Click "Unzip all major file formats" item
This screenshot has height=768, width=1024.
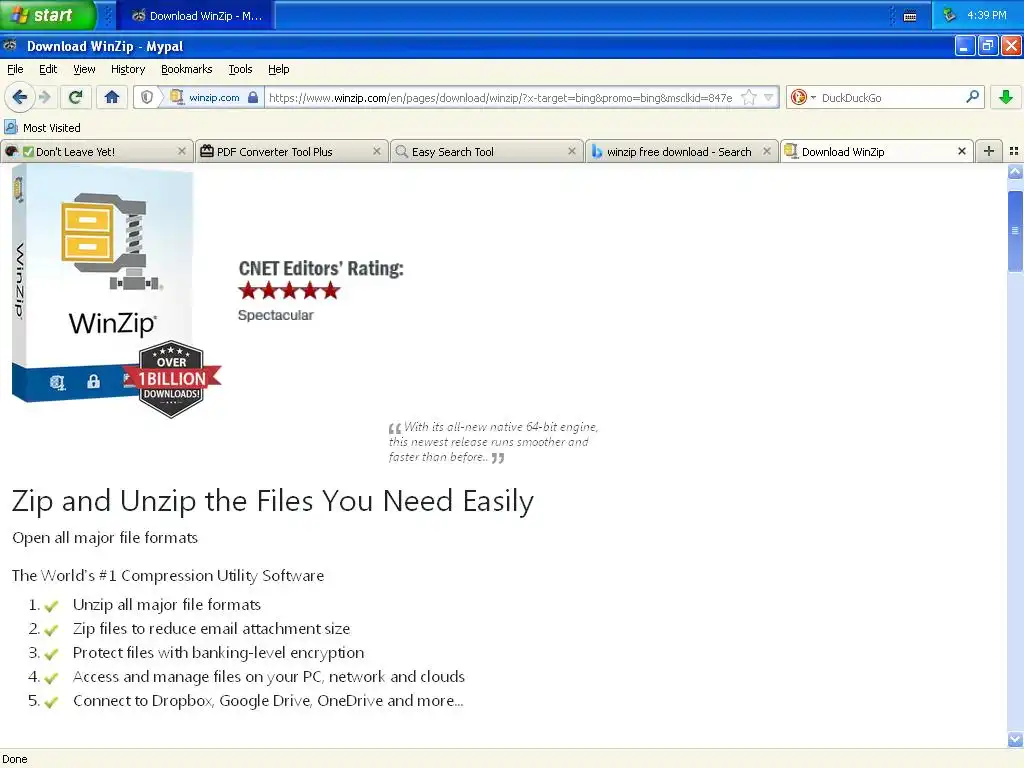tap(167, 605)
